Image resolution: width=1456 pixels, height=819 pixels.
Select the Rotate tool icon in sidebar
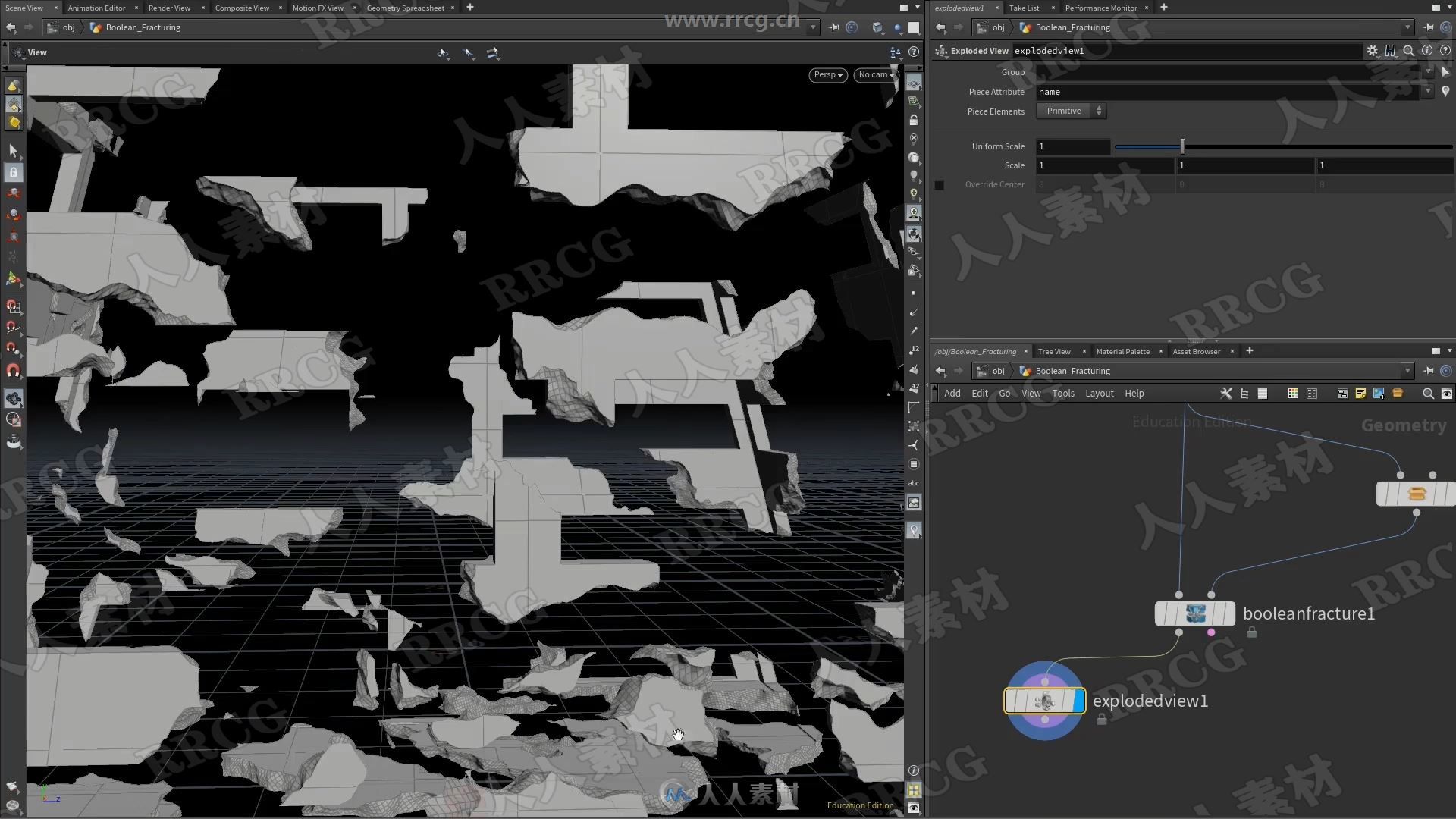pos(13,215)
